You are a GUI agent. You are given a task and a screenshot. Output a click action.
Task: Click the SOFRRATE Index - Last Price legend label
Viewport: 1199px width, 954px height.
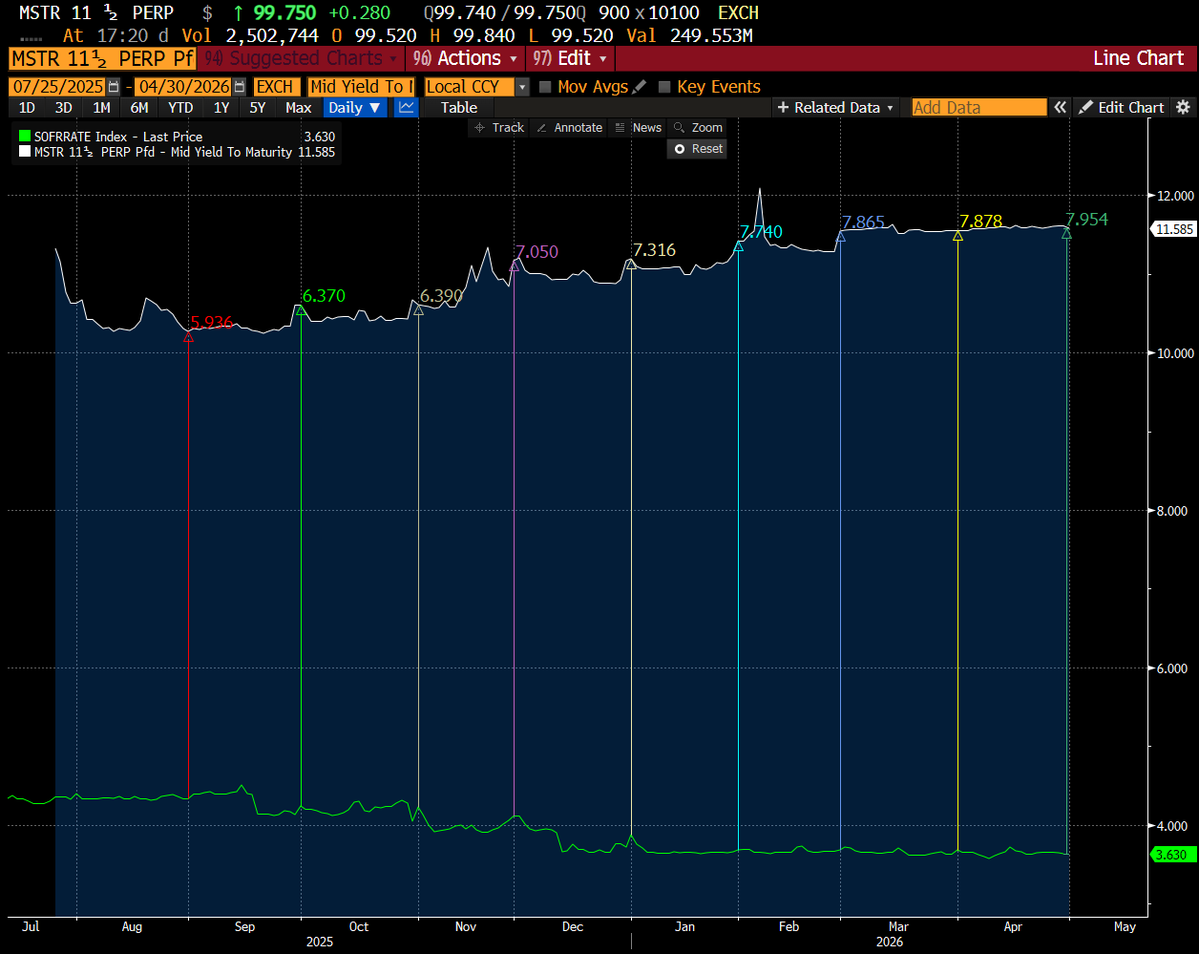click(119, 137)
